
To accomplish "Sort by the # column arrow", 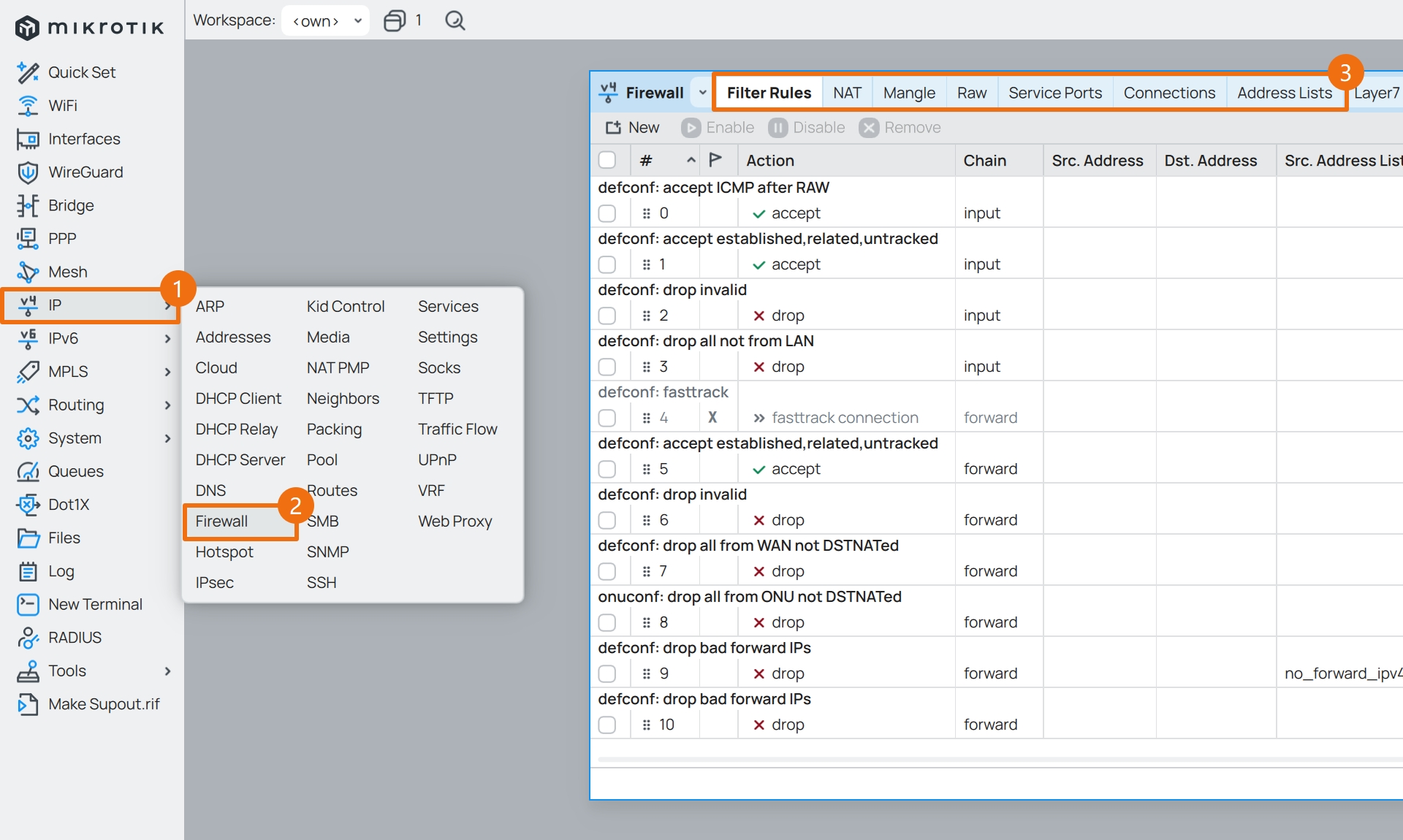I will 691,160.
